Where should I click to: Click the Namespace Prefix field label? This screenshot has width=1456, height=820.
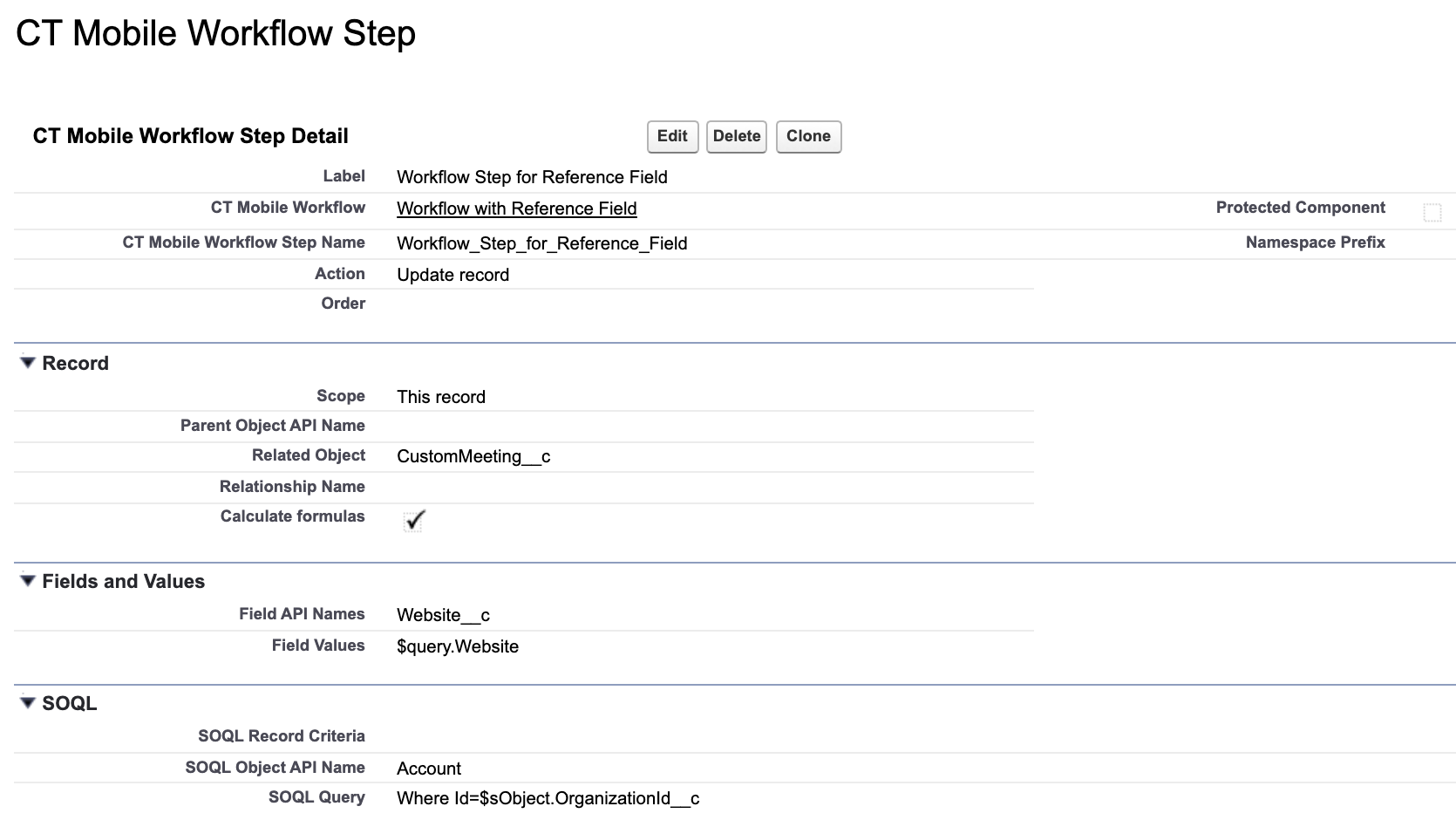tap(1315, 243)
